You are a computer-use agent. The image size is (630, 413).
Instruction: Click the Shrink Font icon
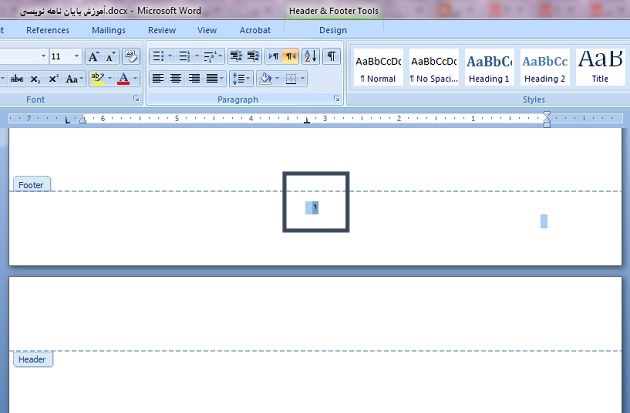click(111, 57)
